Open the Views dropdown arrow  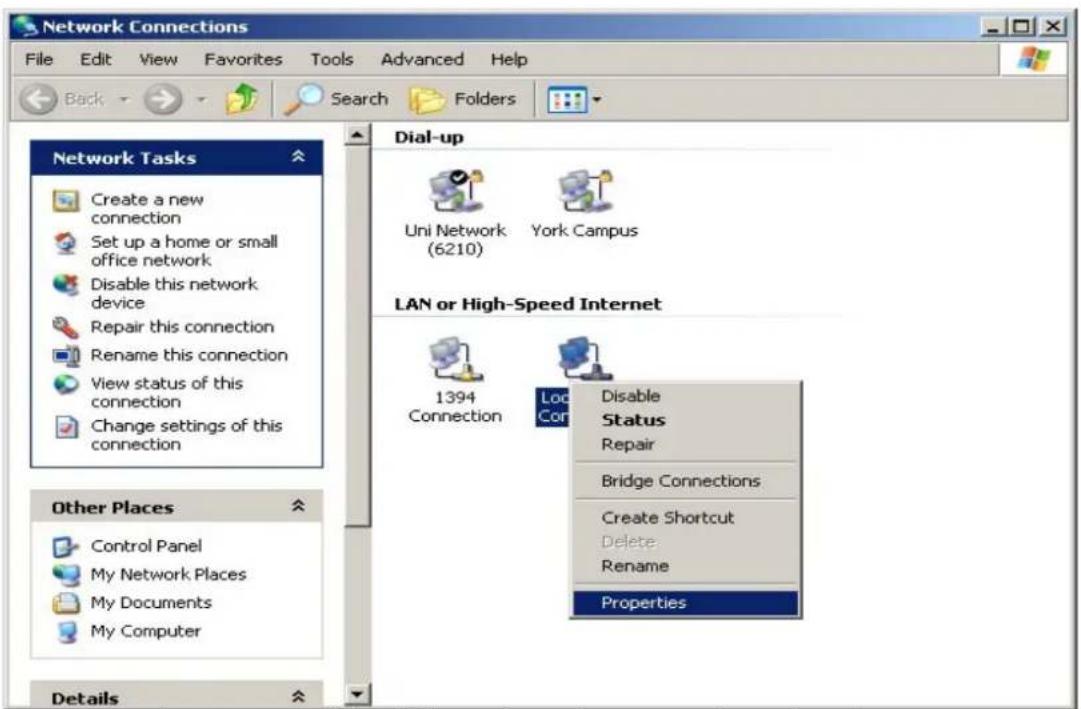point(597,100)
